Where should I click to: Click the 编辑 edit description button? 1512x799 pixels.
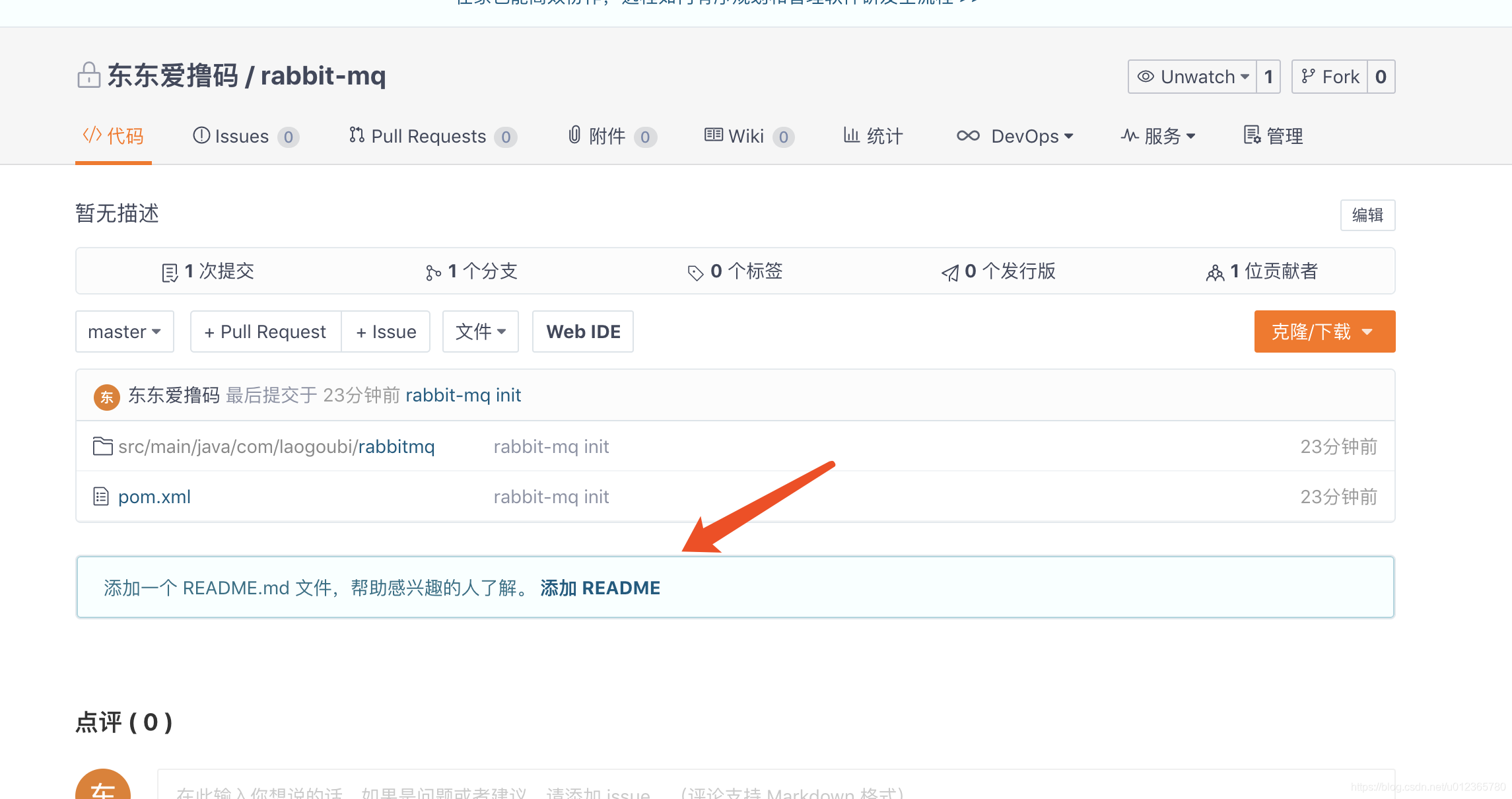[1367, 215]
